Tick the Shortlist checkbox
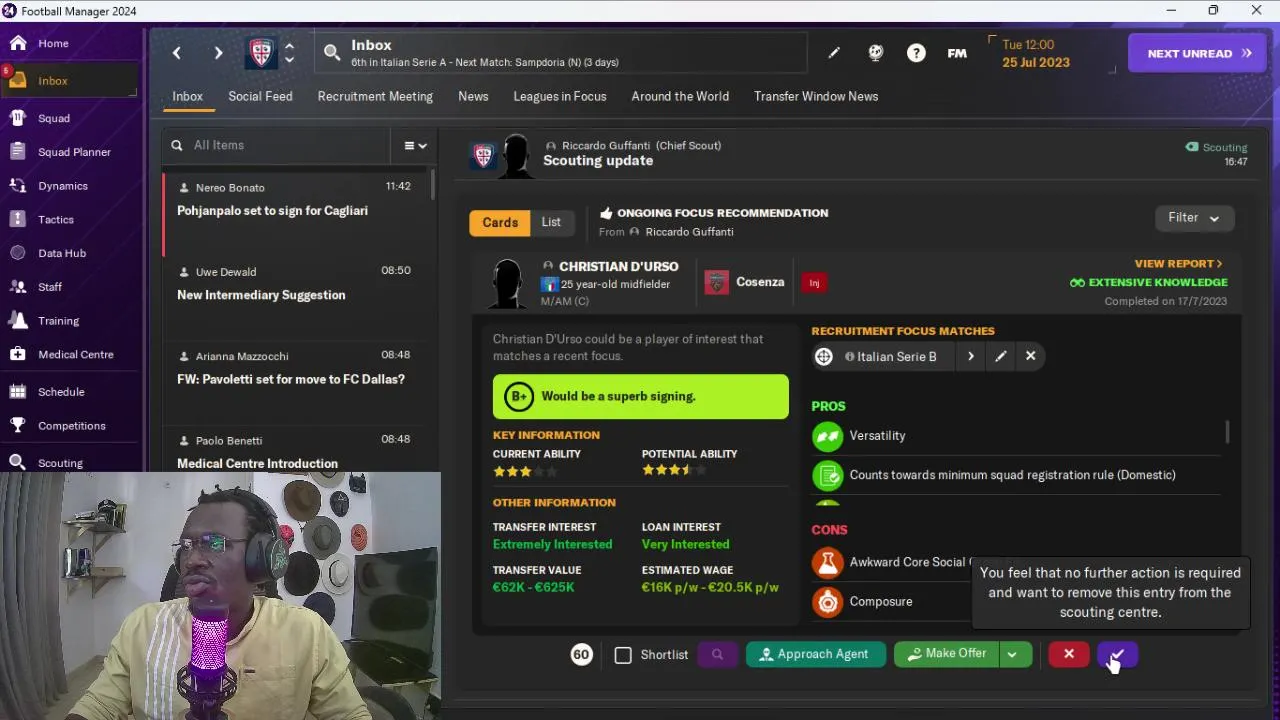 (x=623, y=655)
